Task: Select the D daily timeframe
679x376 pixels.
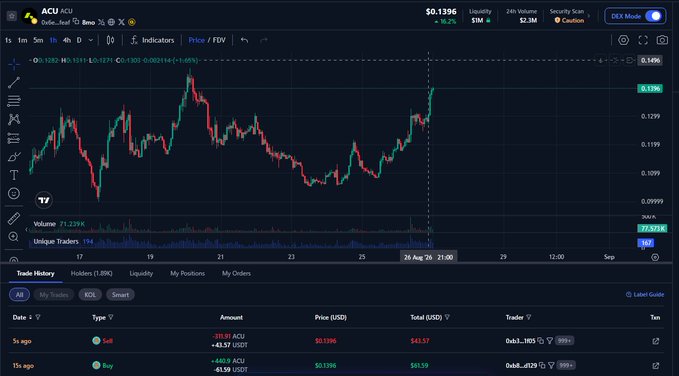Action: point(79,40)
